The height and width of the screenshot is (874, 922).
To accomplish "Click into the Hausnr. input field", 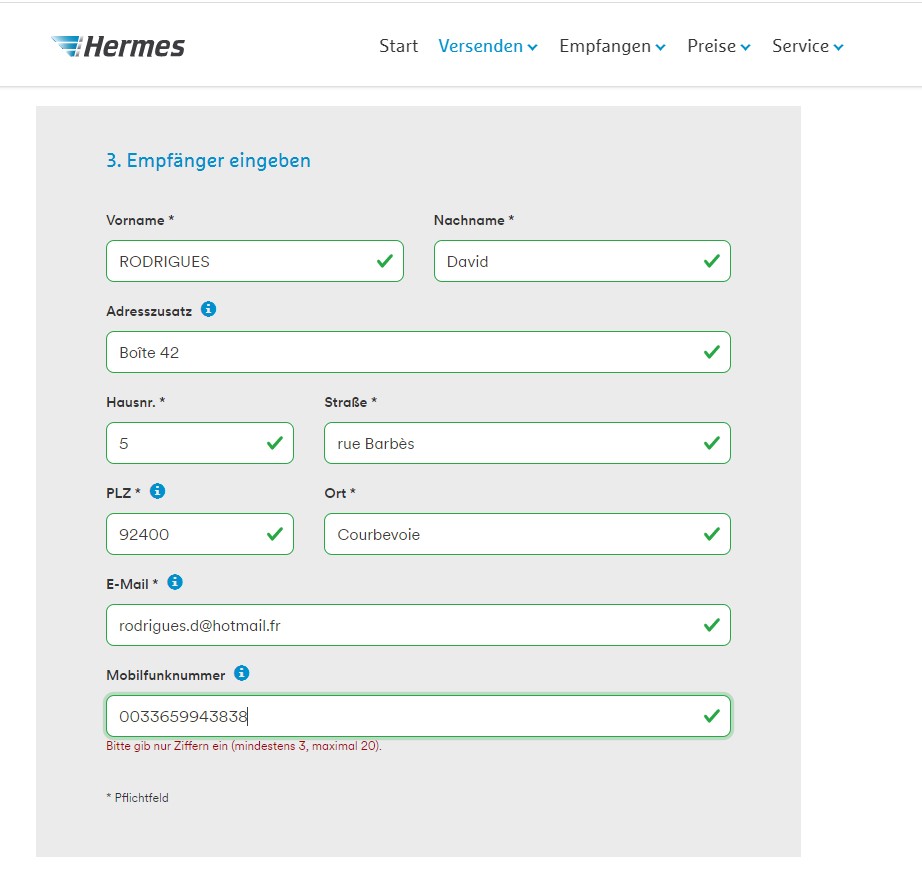I will (x=200, y=443).
